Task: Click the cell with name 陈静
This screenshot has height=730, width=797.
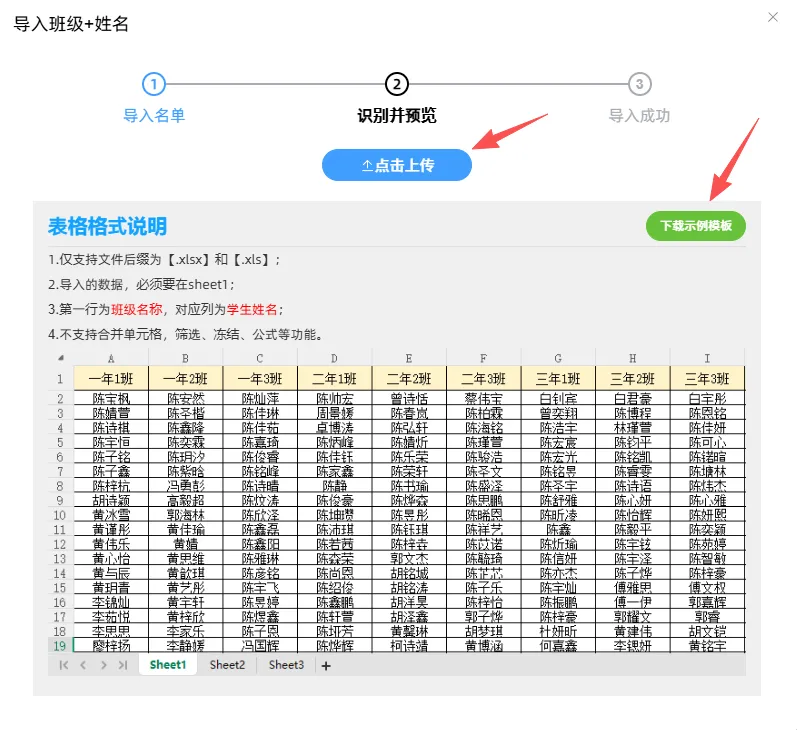Action: [x=334, y=485]
